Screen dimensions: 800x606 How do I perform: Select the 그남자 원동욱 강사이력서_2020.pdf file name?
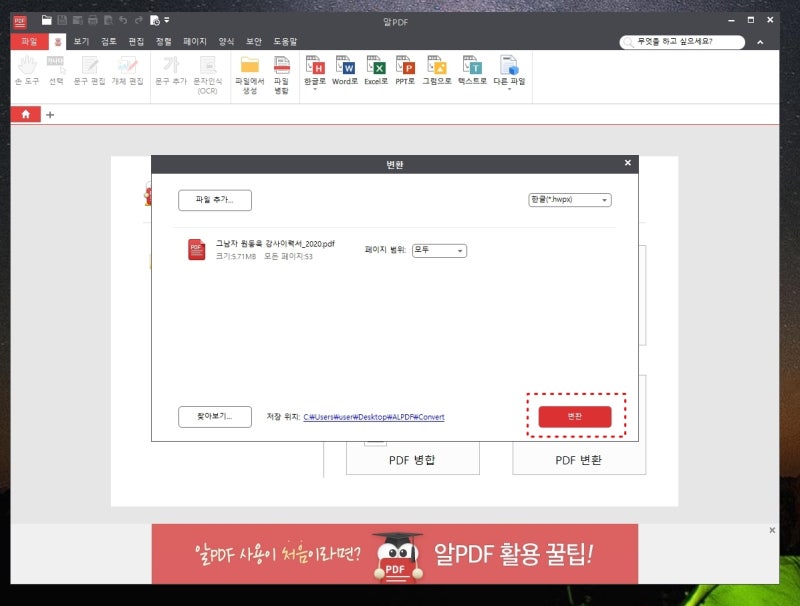(x=275, y=244)
